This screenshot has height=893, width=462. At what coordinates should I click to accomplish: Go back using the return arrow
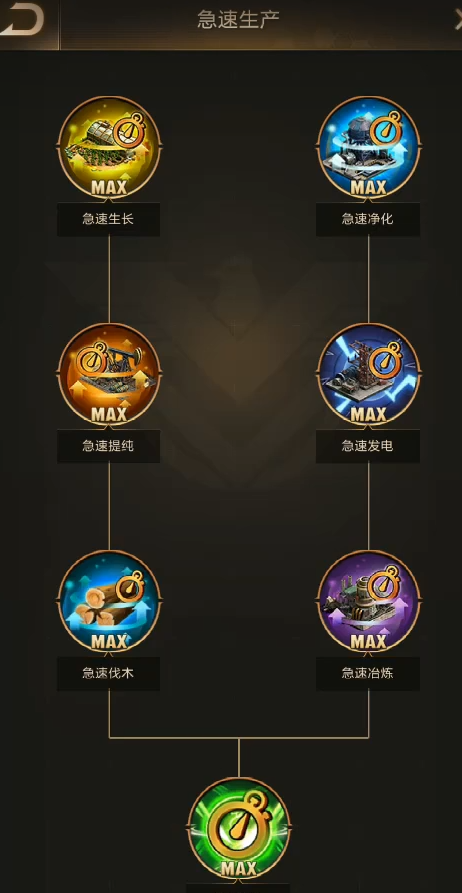(x=22, y=20)
